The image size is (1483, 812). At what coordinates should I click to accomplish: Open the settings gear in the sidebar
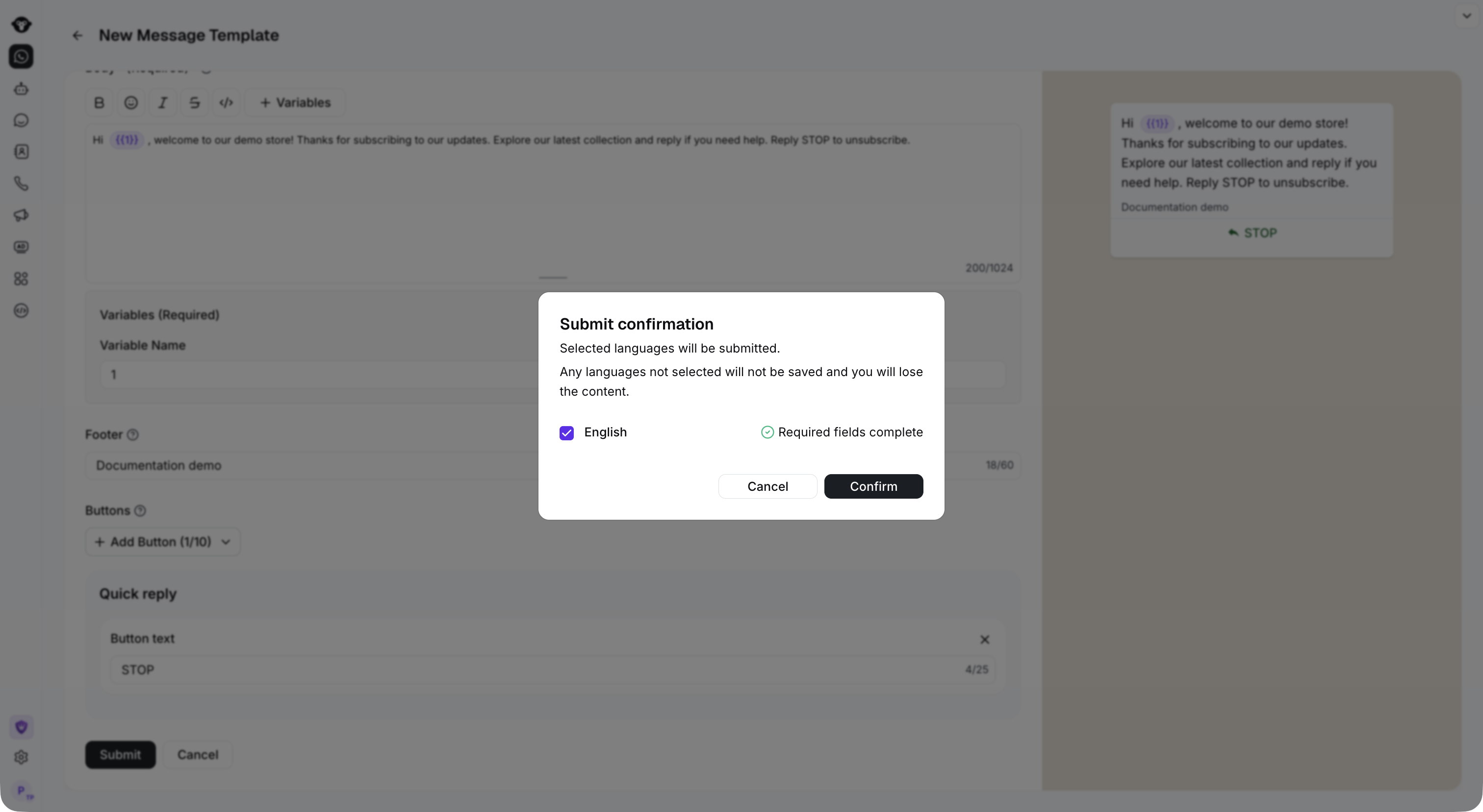pos(21,758)
